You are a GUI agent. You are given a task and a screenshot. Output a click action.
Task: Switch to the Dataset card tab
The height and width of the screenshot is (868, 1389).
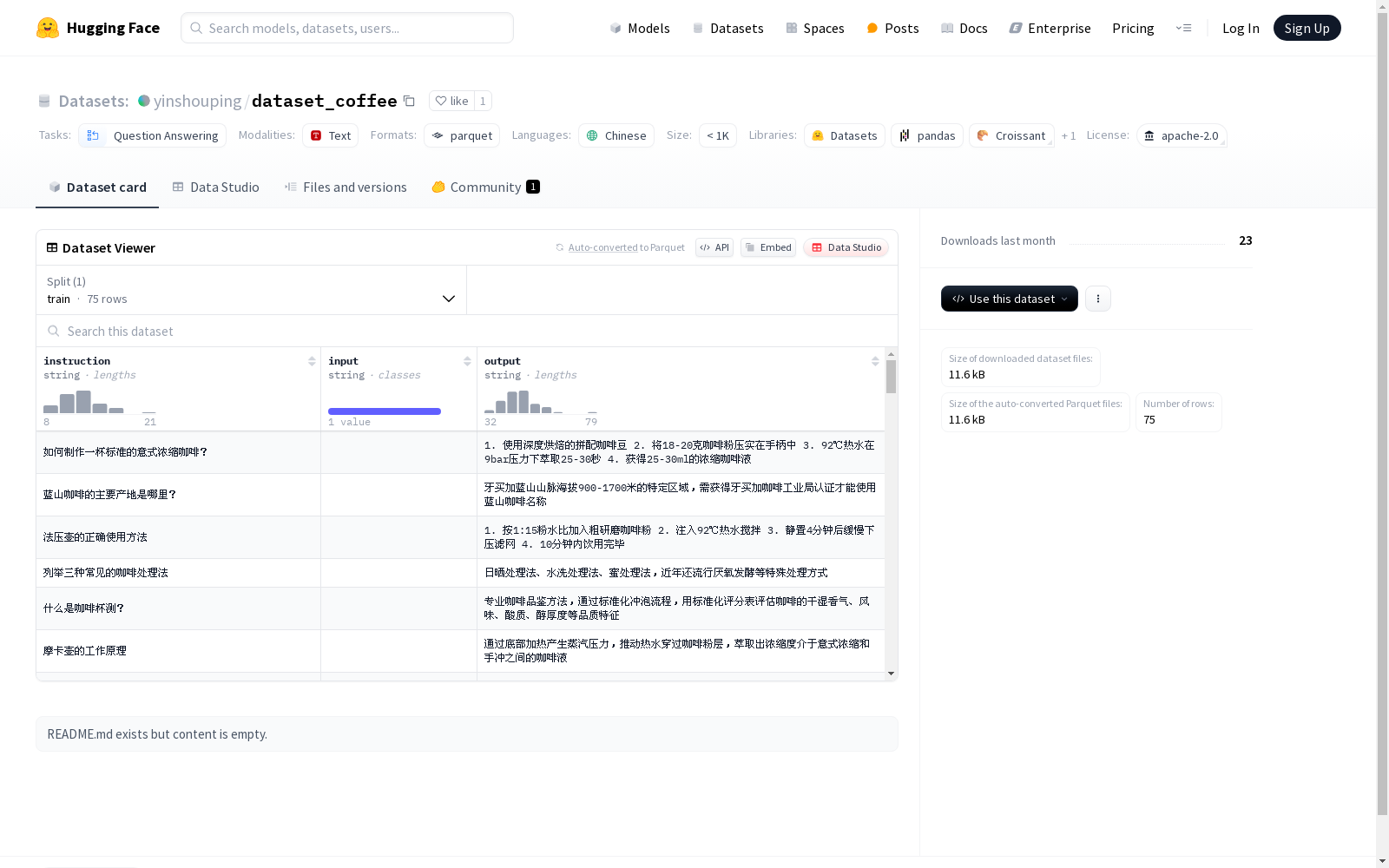click(97, 187)
